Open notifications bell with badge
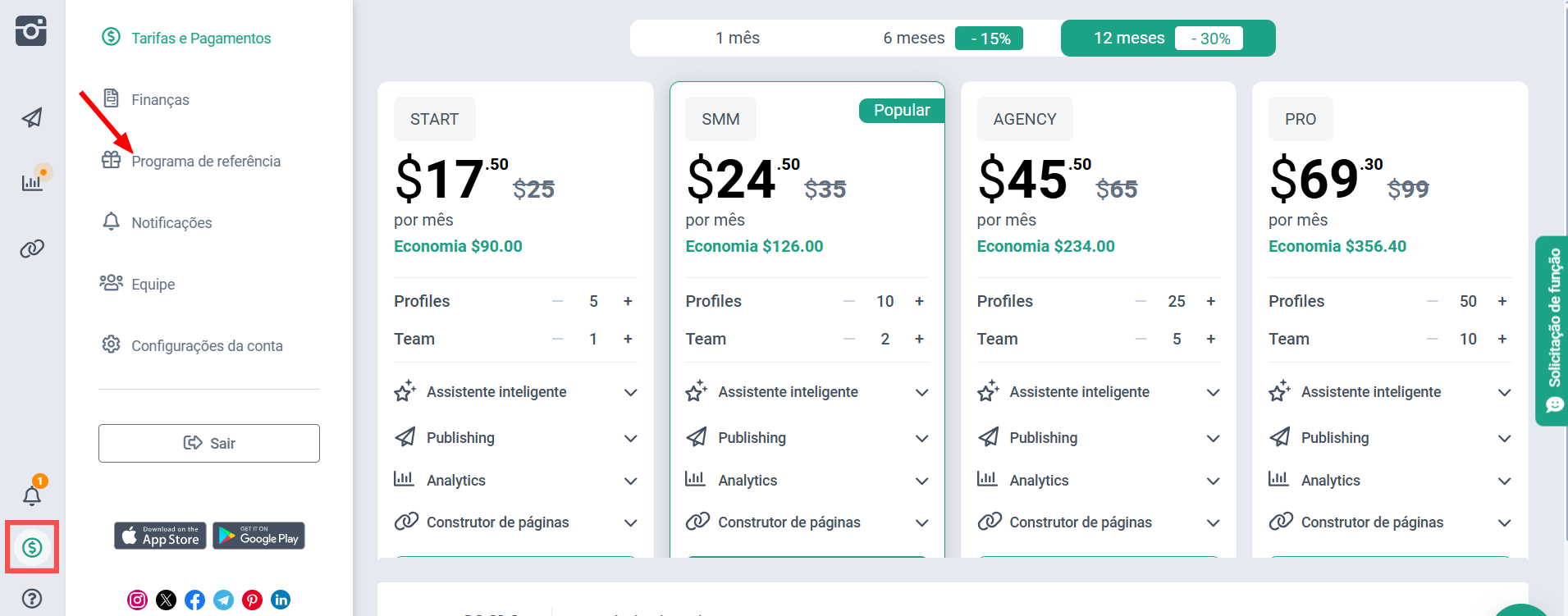1568x616 pixels. tap(32, 495)
